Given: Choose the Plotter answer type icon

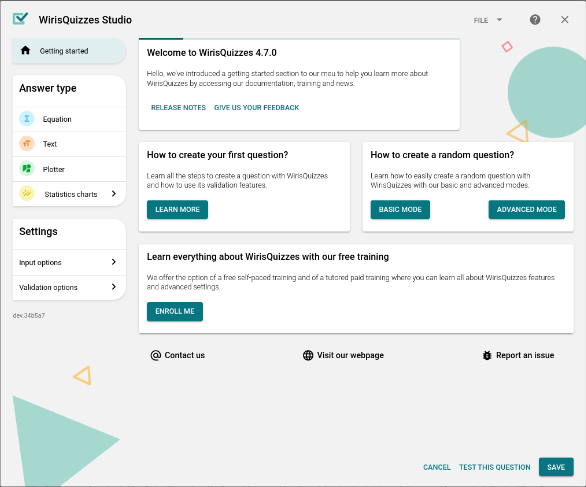Looking at the screenshot, I should click(27, 169).
